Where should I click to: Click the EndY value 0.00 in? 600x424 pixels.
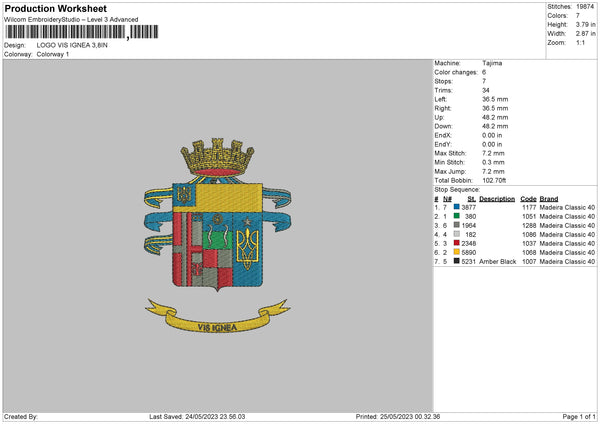click(x=492, y=145)
